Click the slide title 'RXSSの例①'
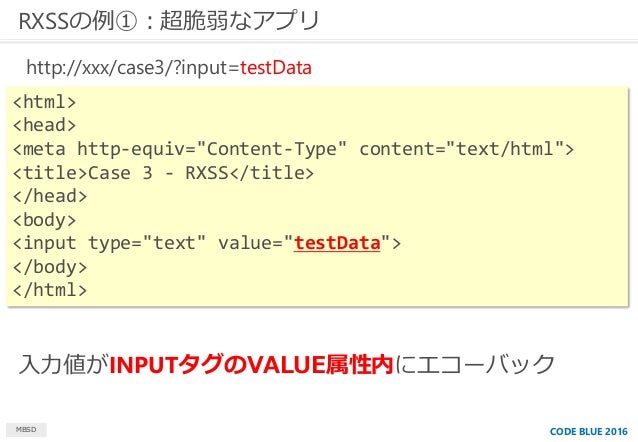638x442 pixels. point(78,21)
